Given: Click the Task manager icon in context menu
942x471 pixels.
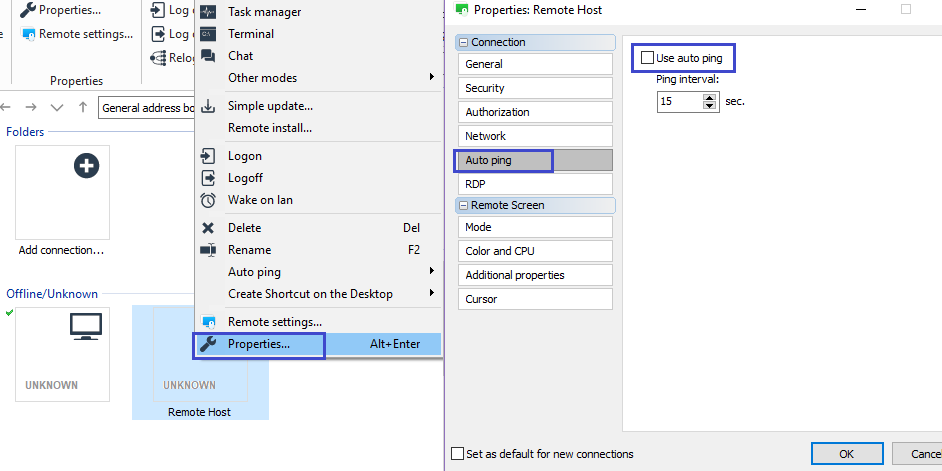Looking at the screenshot, I should (208, 12).
